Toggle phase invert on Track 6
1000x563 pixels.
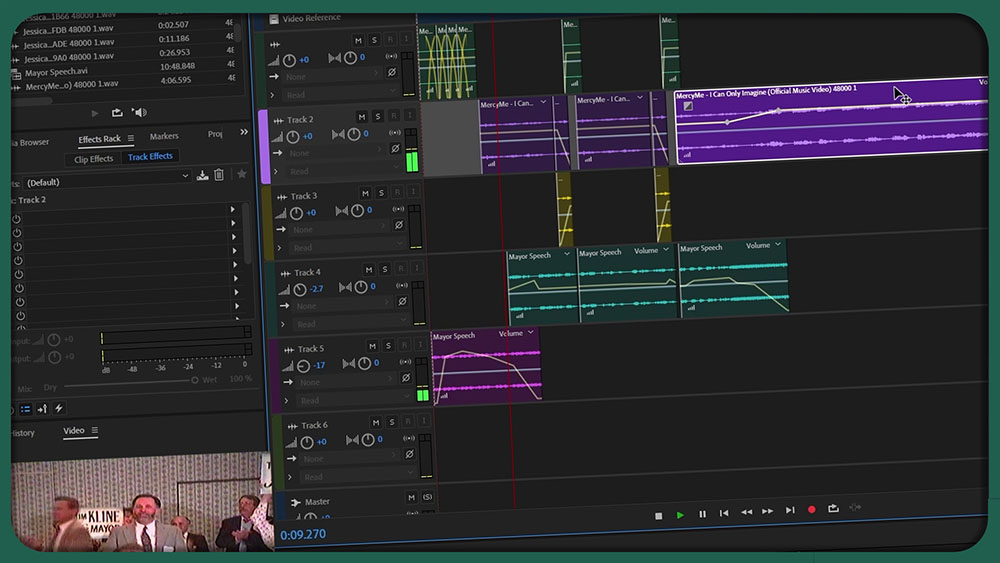[x=409, y=454]
